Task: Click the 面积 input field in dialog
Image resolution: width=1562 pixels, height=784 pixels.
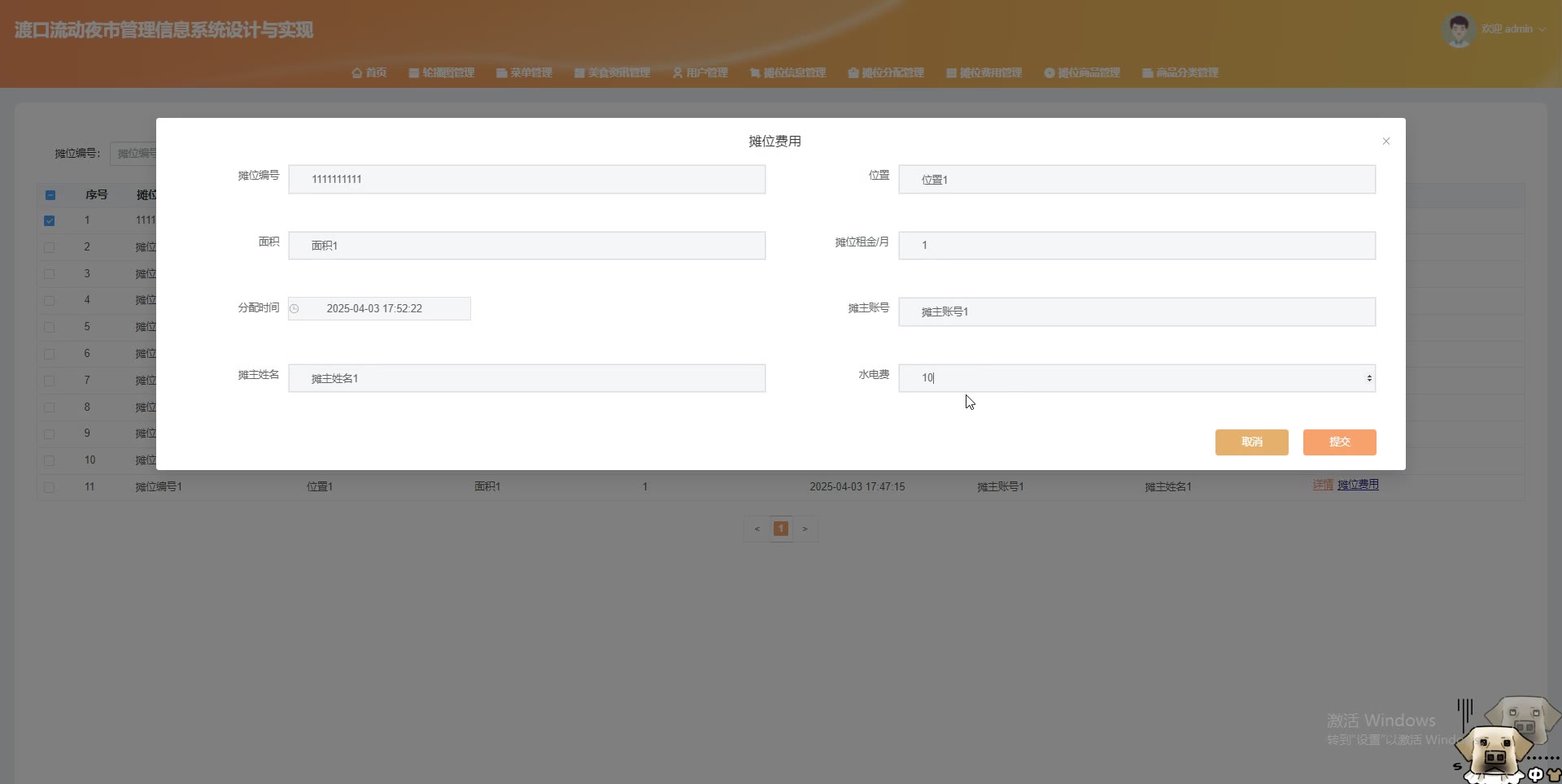Action: [526, 246]
